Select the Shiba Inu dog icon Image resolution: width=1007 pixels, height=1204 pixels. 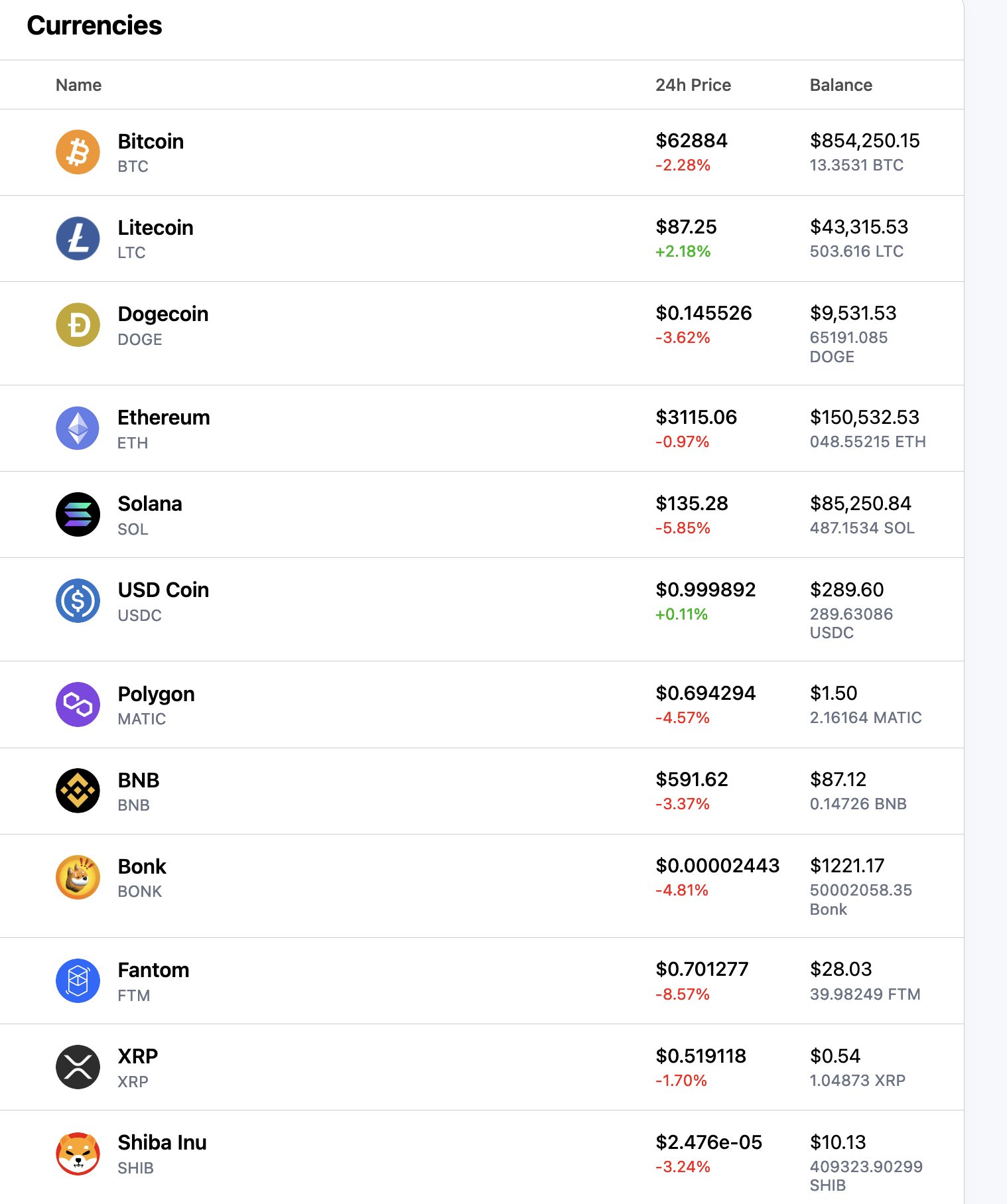tap(78, 1153)
